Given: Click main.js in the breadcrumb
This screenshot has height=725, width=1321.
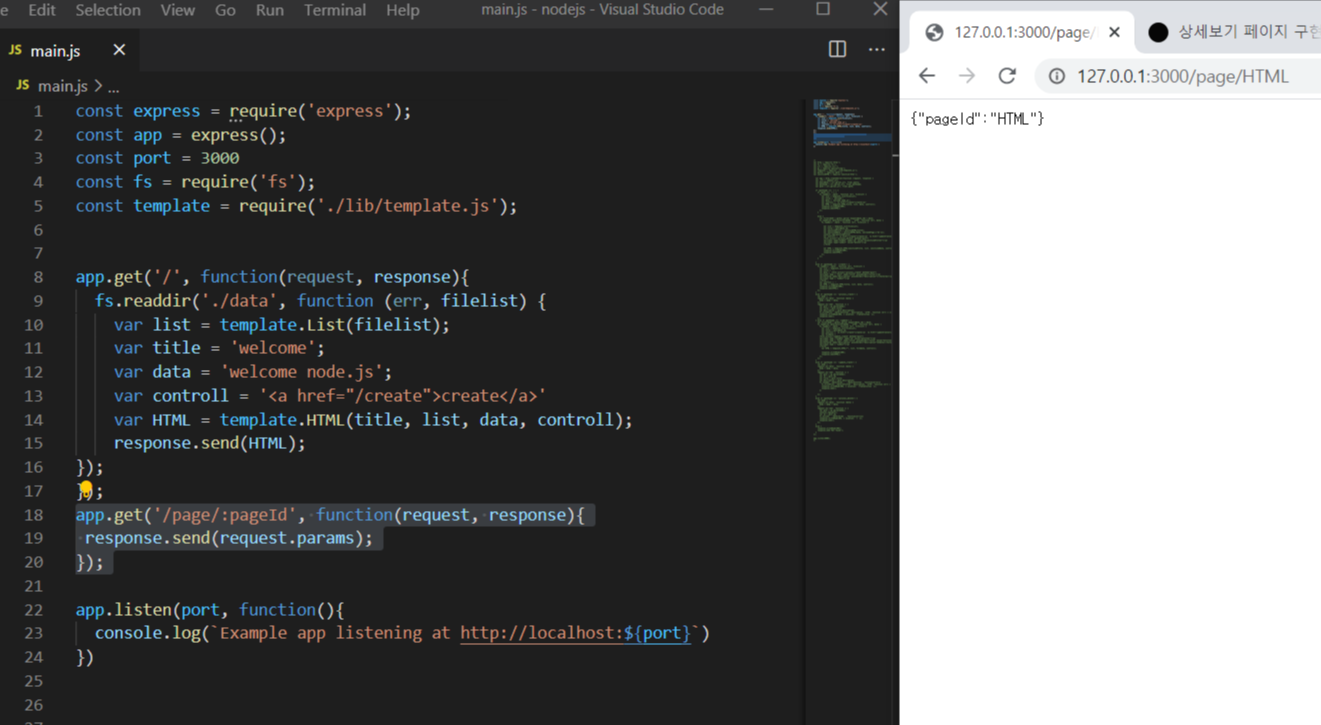Looking at the screenshot, I should coord(62,86).
